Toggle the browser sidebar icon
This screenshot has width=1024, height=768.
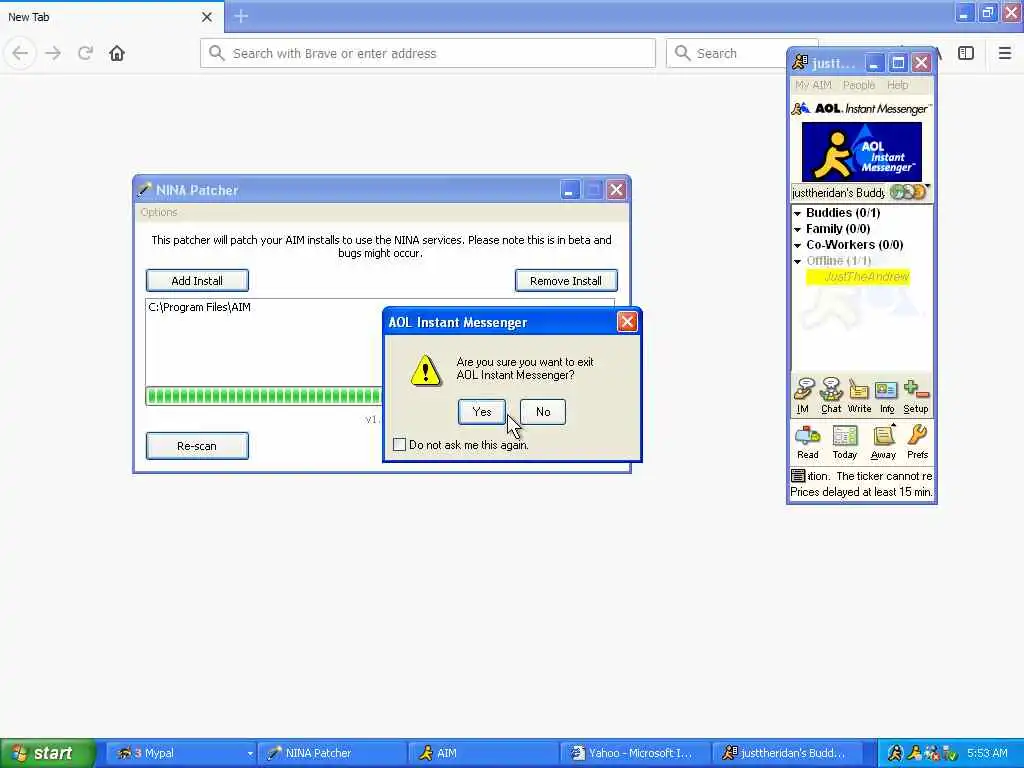(966, 53)
